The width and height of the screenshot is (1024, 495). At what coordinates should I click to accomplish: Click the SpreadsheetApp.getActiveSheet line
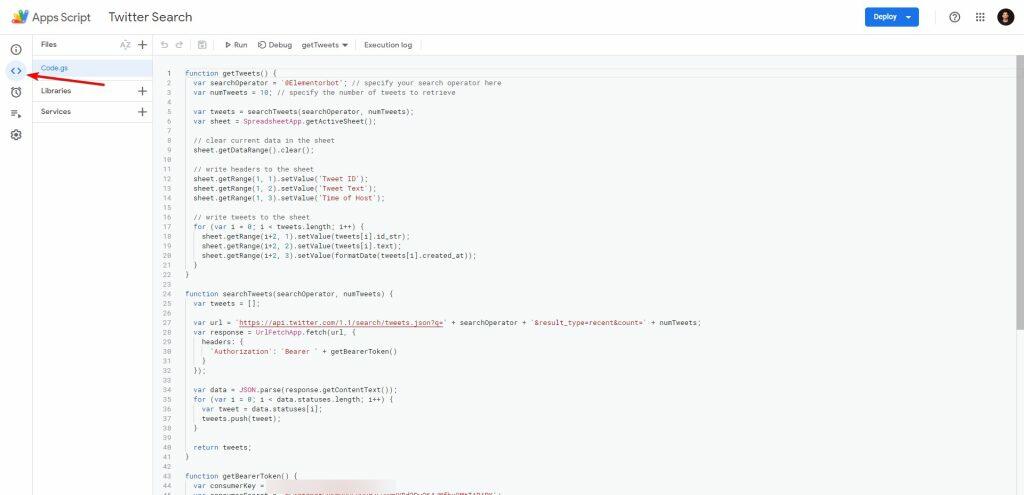285,121
